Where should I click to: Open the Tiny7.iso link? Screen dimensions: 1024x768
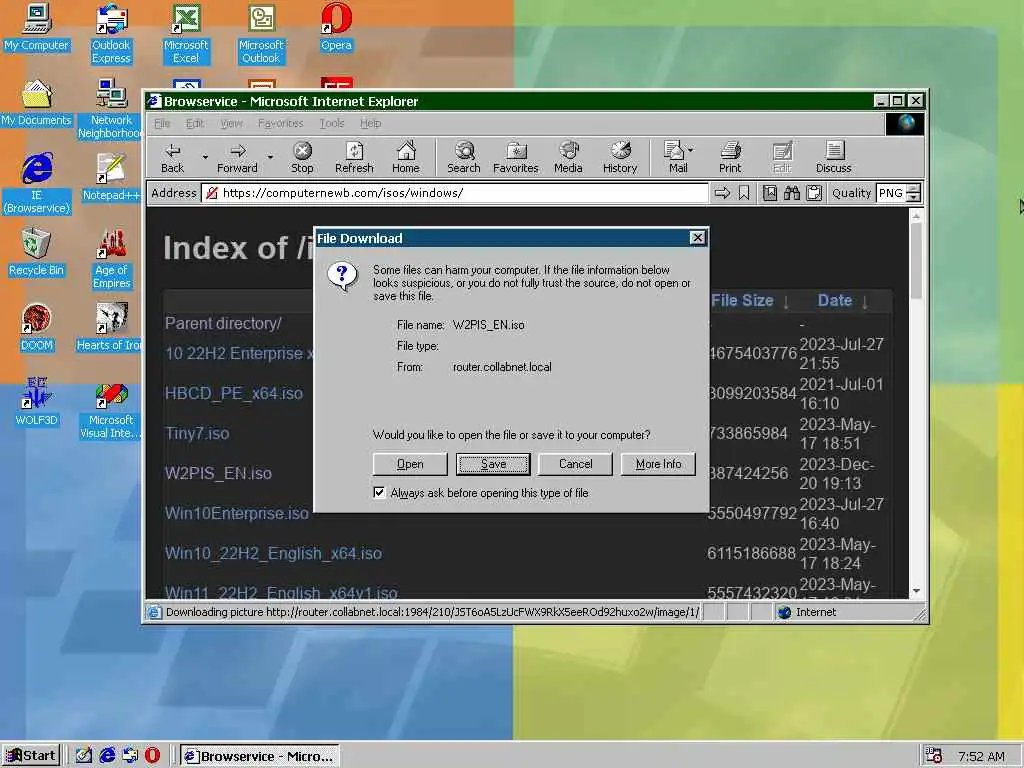pyautogui.click(x=197, y=433)
